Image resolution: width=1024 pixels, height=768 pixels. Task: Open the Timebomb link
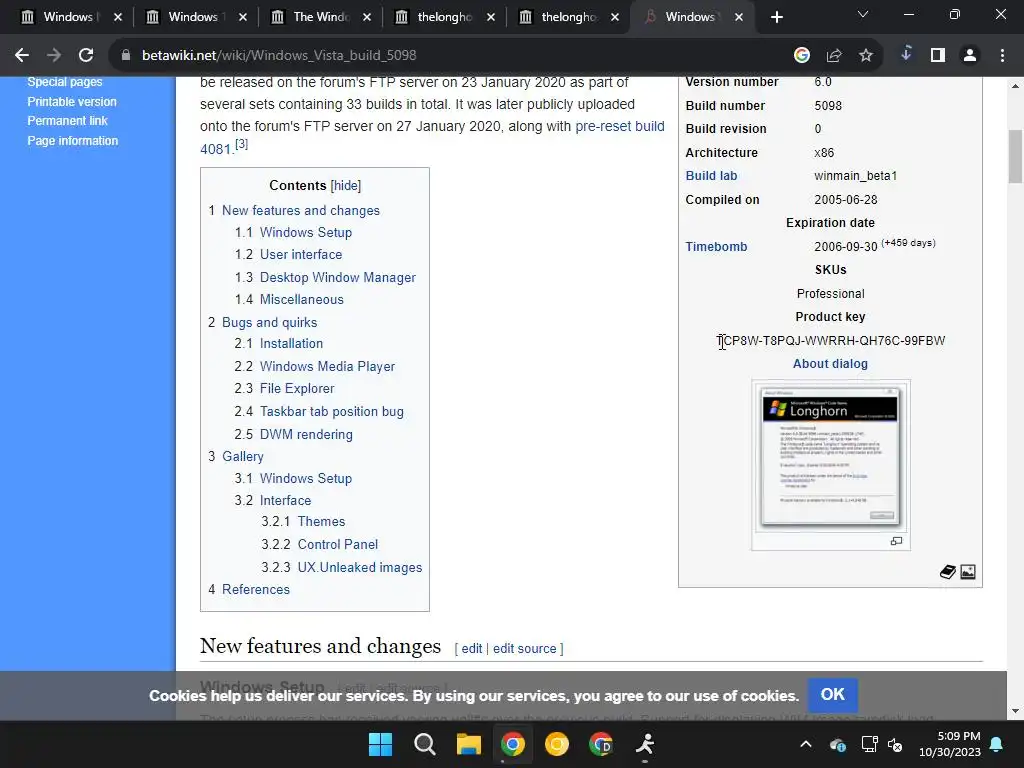pos(716,247)
